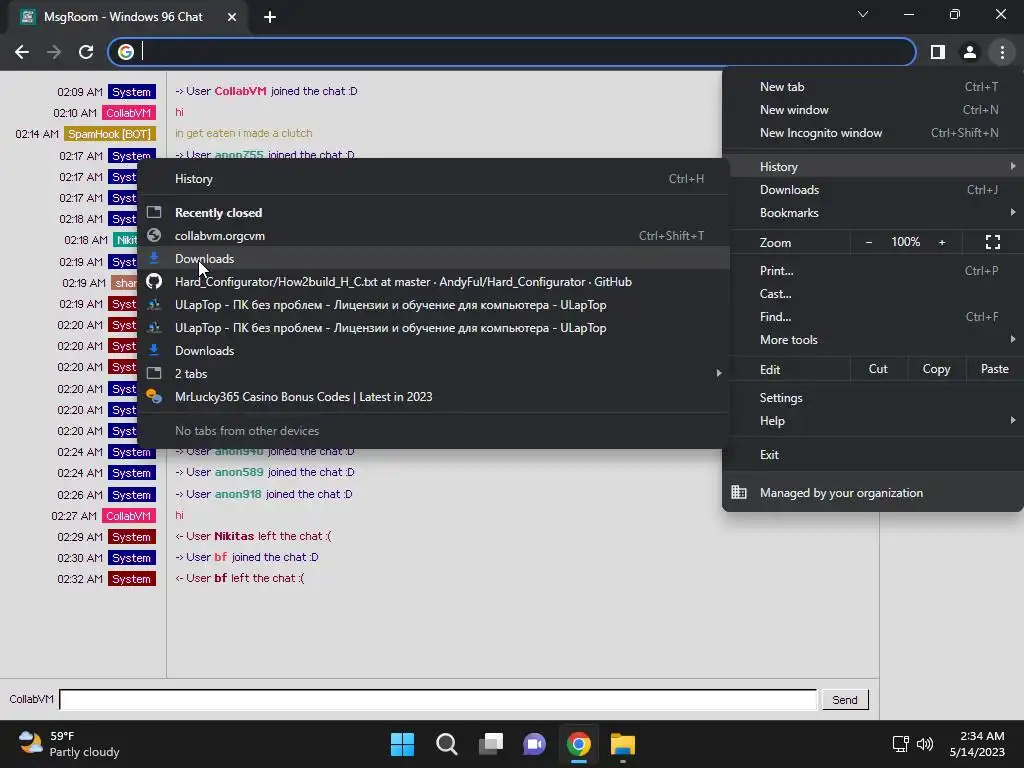
Task: Click the network icon in system tray
Action: coord(901,744)
